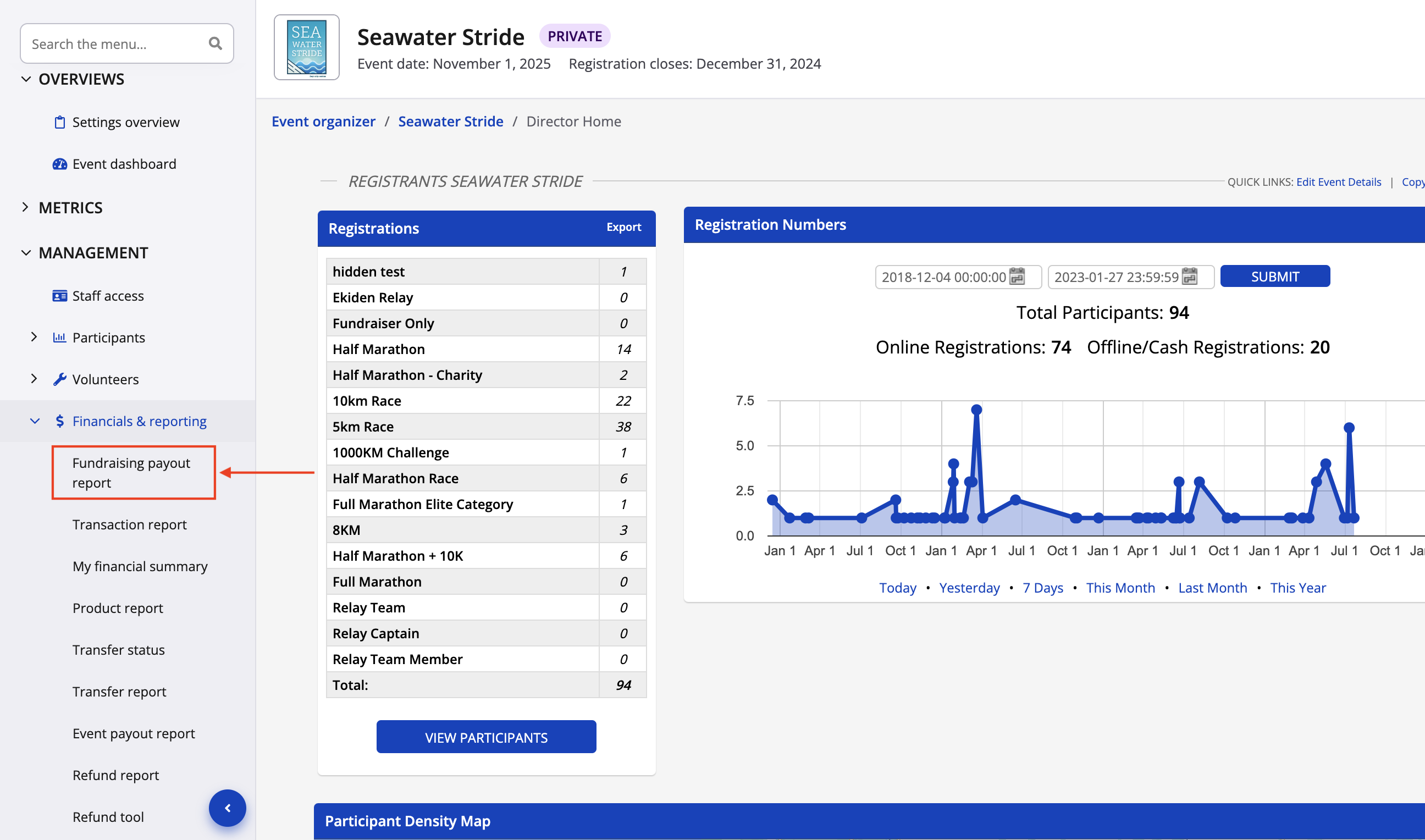Click the VIEW PARTICIPANTS button
The width and height of the screenshot is (1425, 840).
pos(486,738)
